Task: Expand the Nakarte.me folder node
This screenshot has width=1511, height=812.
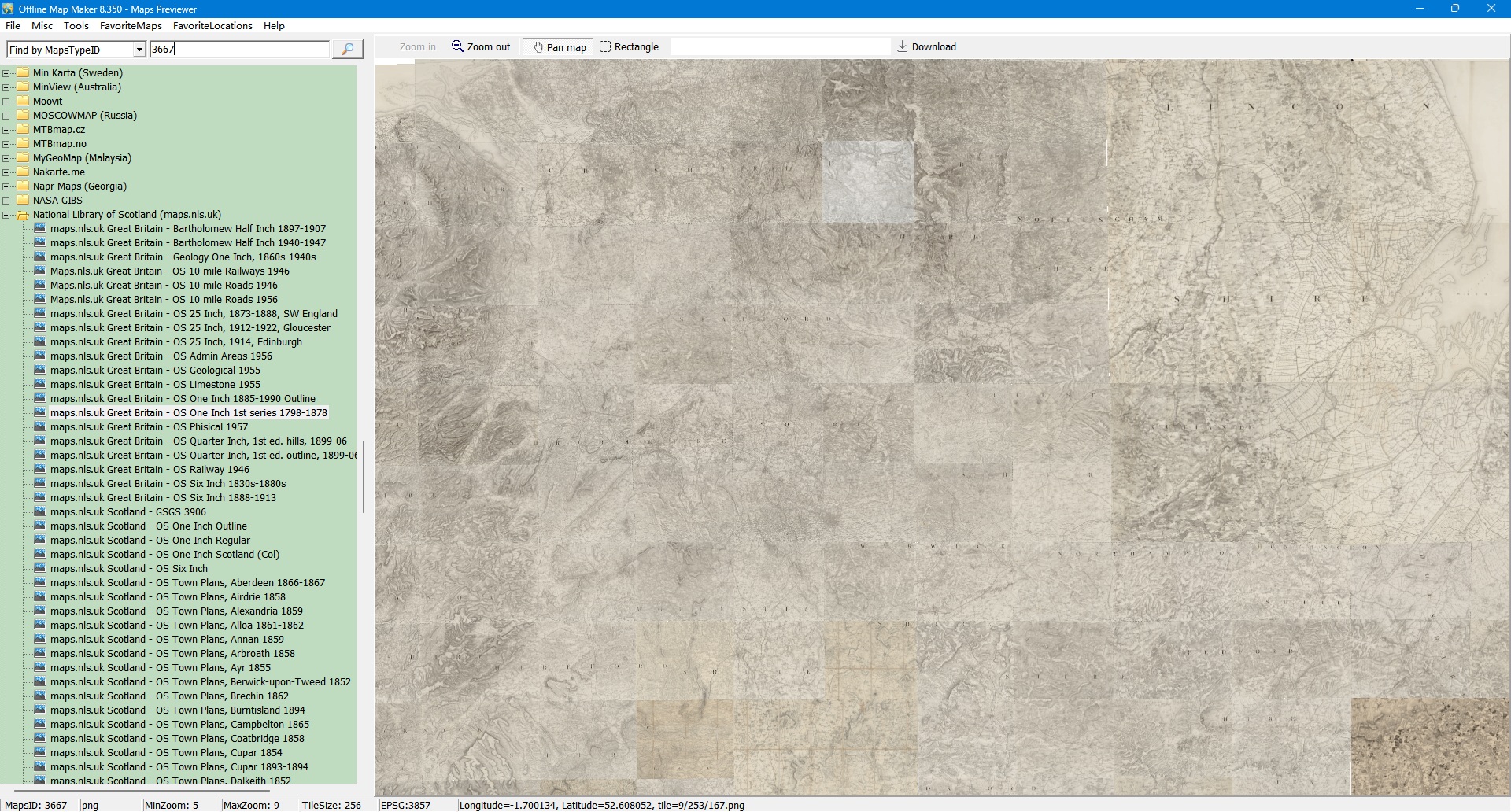Action: [x=6, y=172]
